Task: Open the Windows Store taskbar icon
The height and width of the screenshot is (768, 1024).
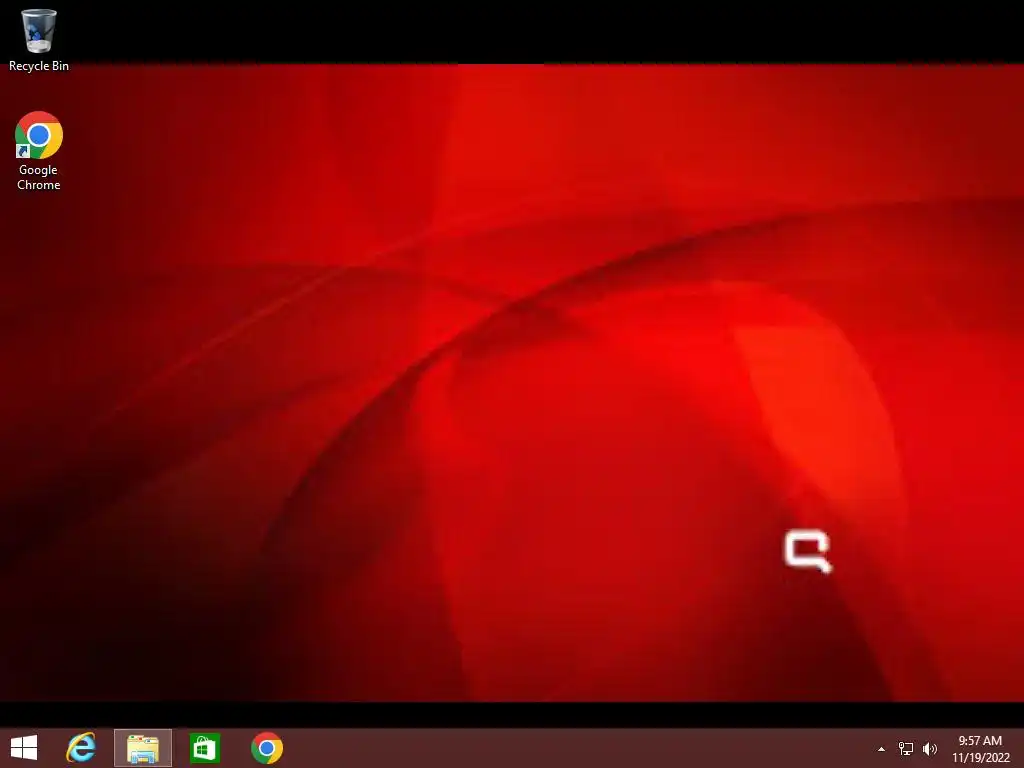Action: [x=204, y=748]
